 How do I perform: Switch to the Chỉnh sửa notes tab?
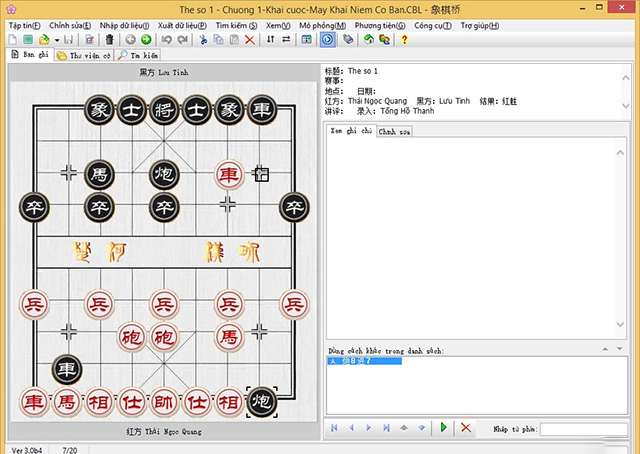pyautogui.click(x=394, y=130)
